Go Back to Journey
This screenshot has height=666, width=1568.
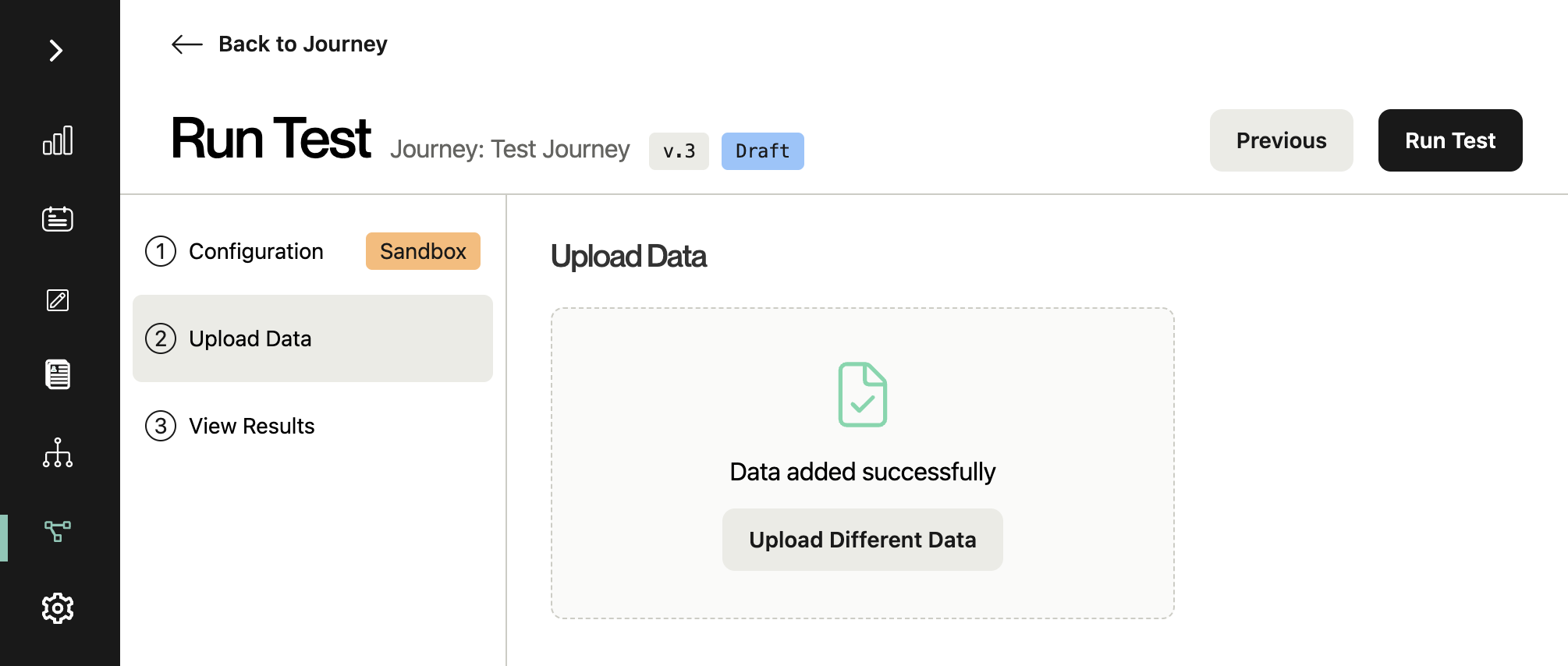tap(303, 44)
